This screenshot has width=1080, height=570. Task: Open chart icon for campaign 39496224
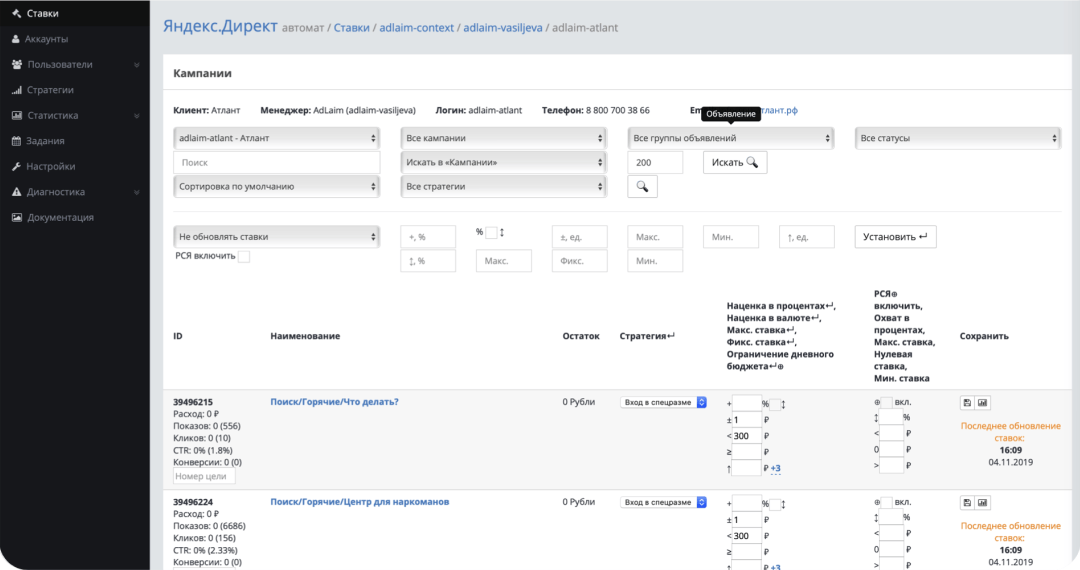point(982,503)
